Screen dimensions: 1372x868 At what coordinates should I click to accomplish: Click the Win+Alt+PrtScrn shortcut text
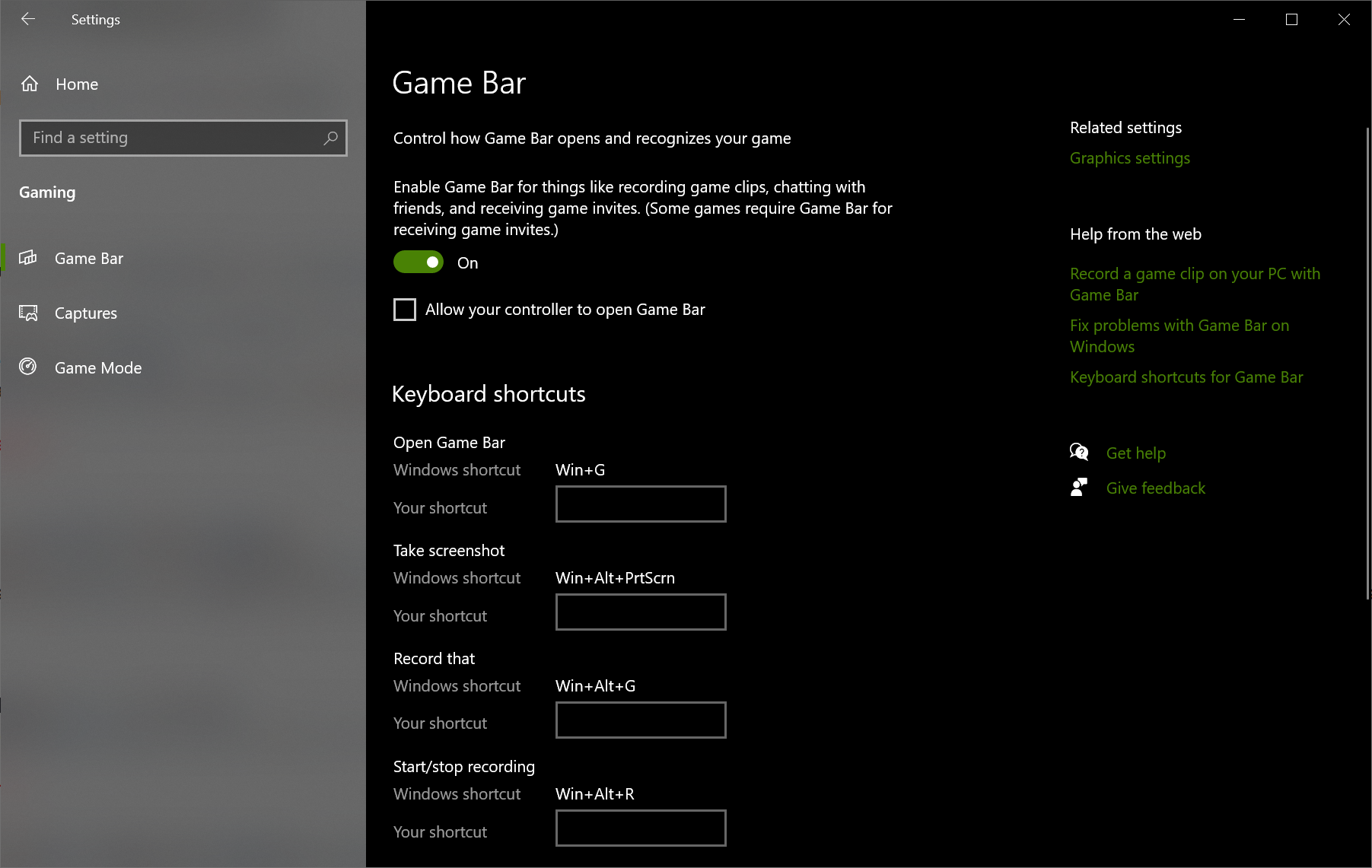point(615,578)
